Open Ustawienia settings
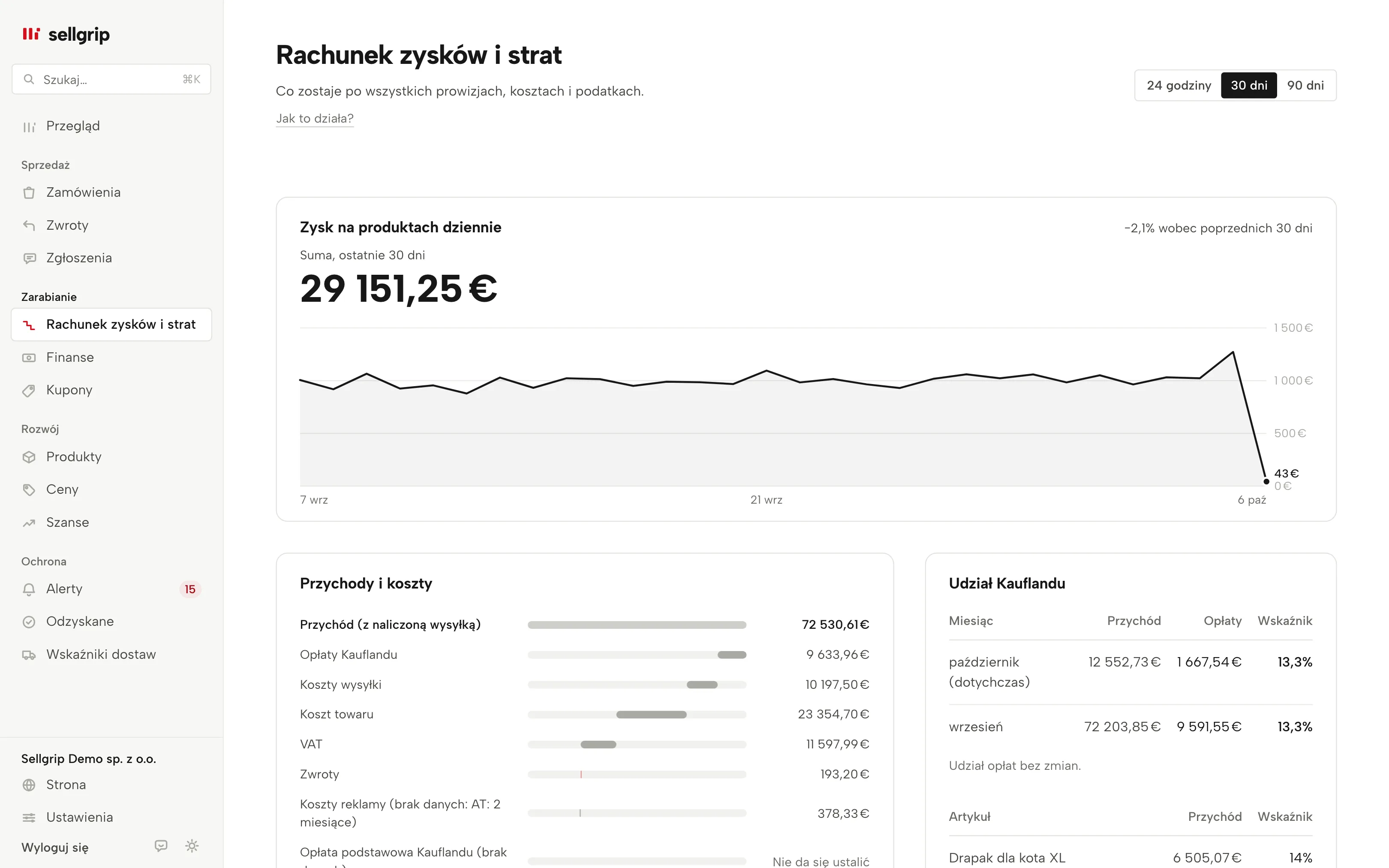 (111, 817)
